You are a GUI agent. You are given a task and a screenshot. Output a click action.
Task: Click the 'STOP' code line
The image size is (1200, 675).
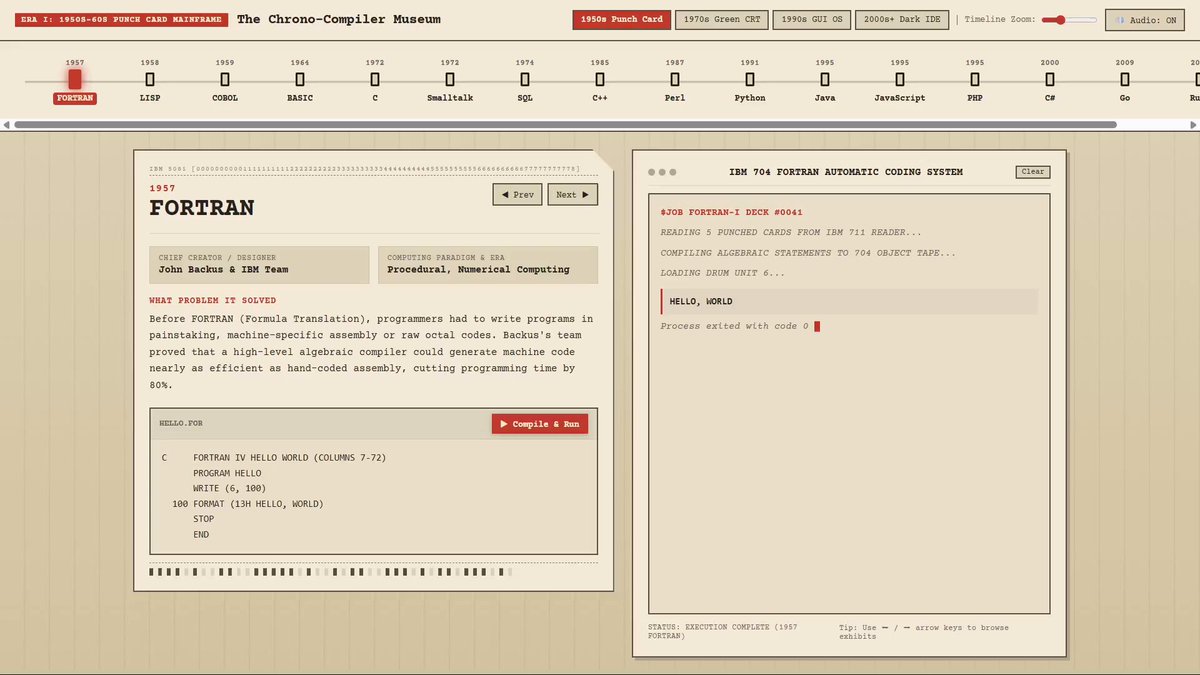[x=204, y=519]
